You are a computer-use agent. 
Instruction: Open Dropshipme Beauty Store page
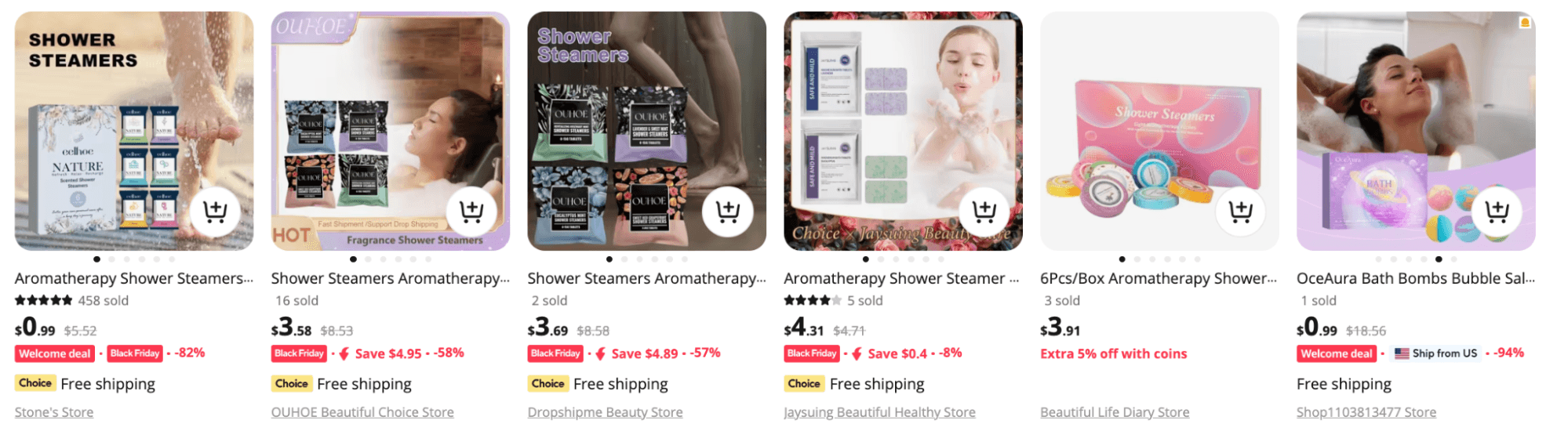tap(605, 412)
